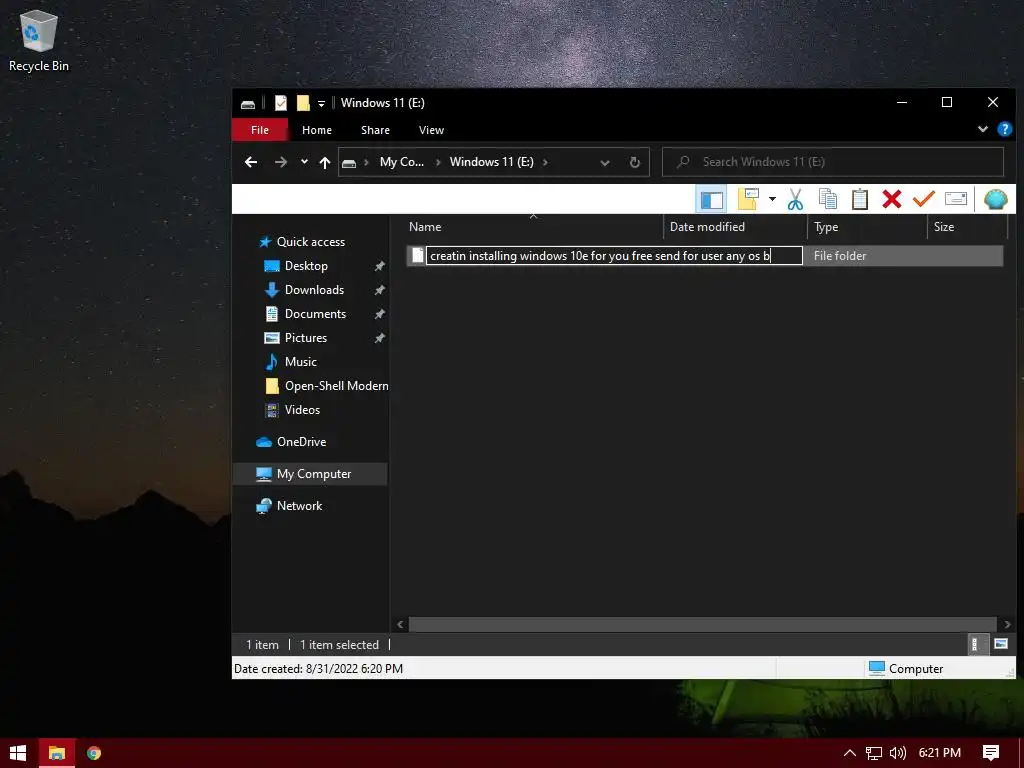Click the horizontal scrollbar right arrow
The width and height of the screenshot is (1024, 768).
(1007, 624)
